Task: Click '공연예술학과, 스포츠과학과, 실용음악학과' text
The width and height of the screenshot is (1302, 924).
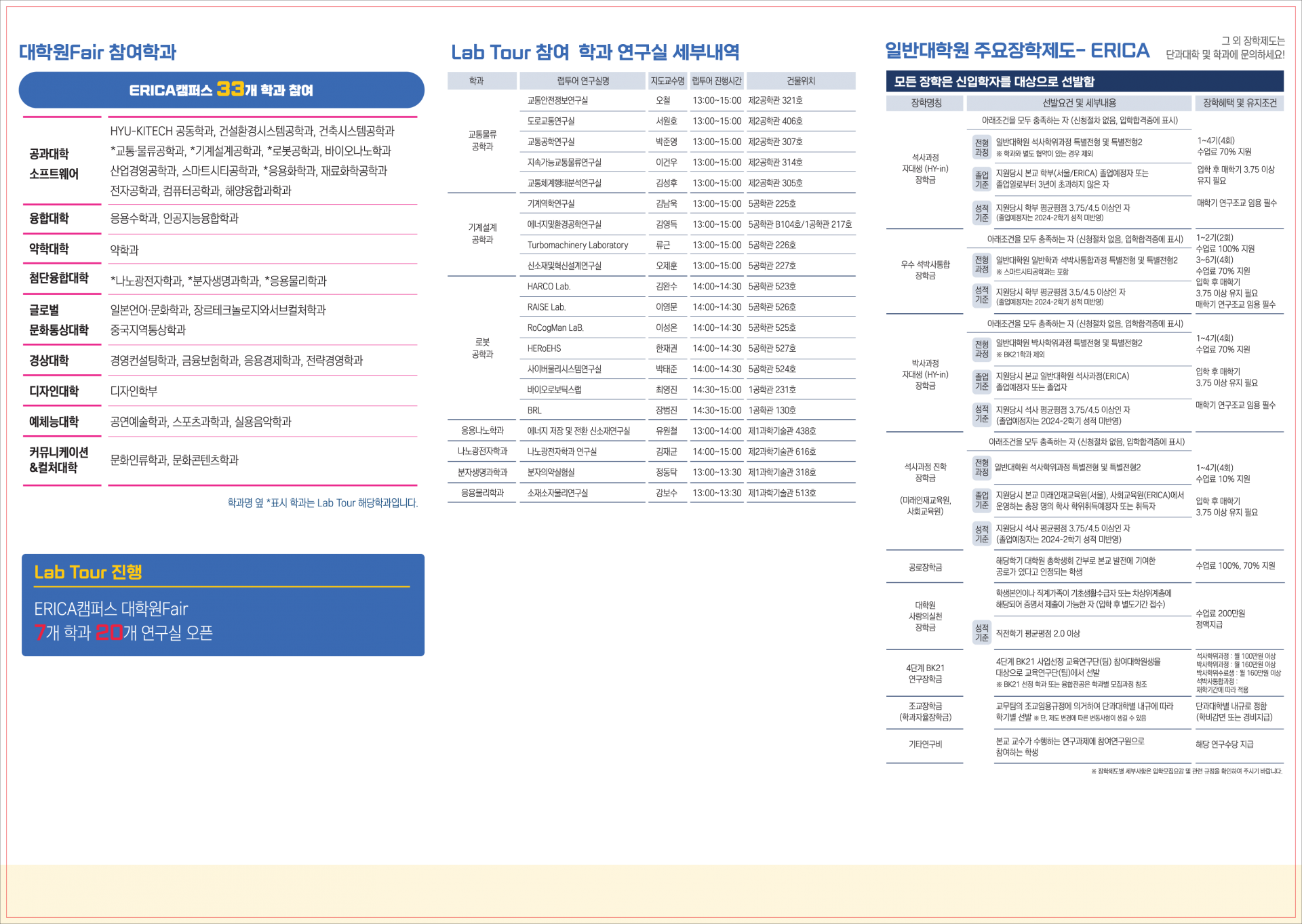Action: [x=201, y=422]
